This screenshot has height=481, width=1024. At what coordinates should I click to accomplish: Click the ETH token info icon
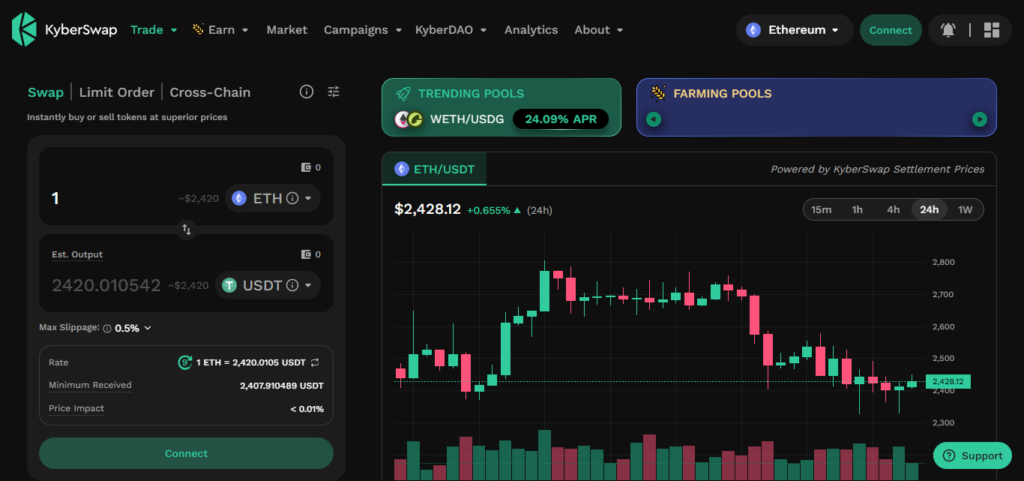293,198
